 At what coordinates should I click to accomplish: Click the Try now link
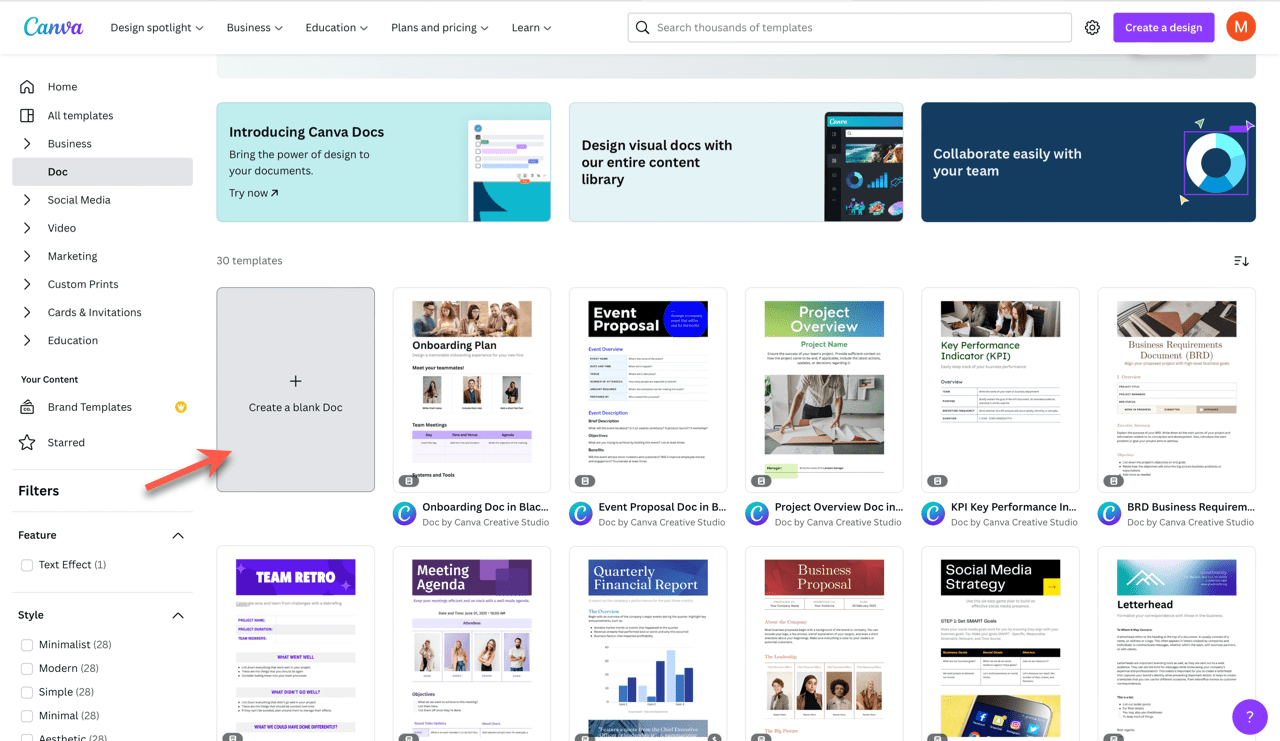254,193
